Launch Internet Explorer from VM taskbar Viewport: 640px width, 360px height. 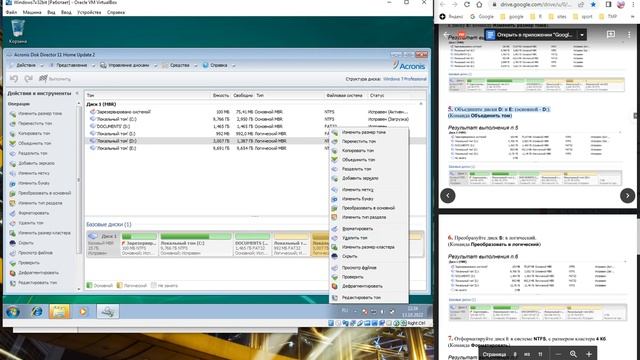[37, 312]
